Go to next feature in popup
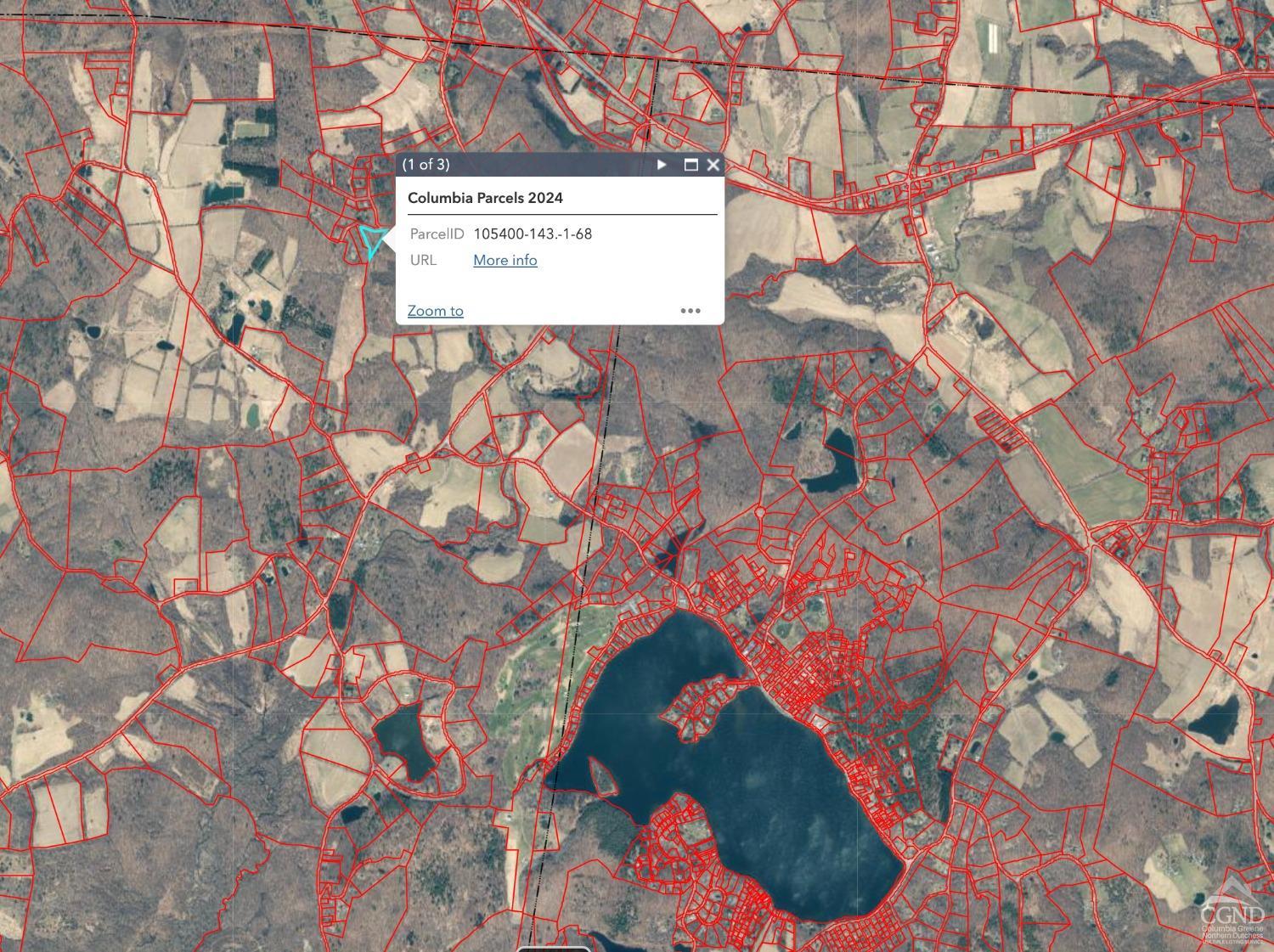The width and height of the screenshot is (1274, 952). point(662,165)
